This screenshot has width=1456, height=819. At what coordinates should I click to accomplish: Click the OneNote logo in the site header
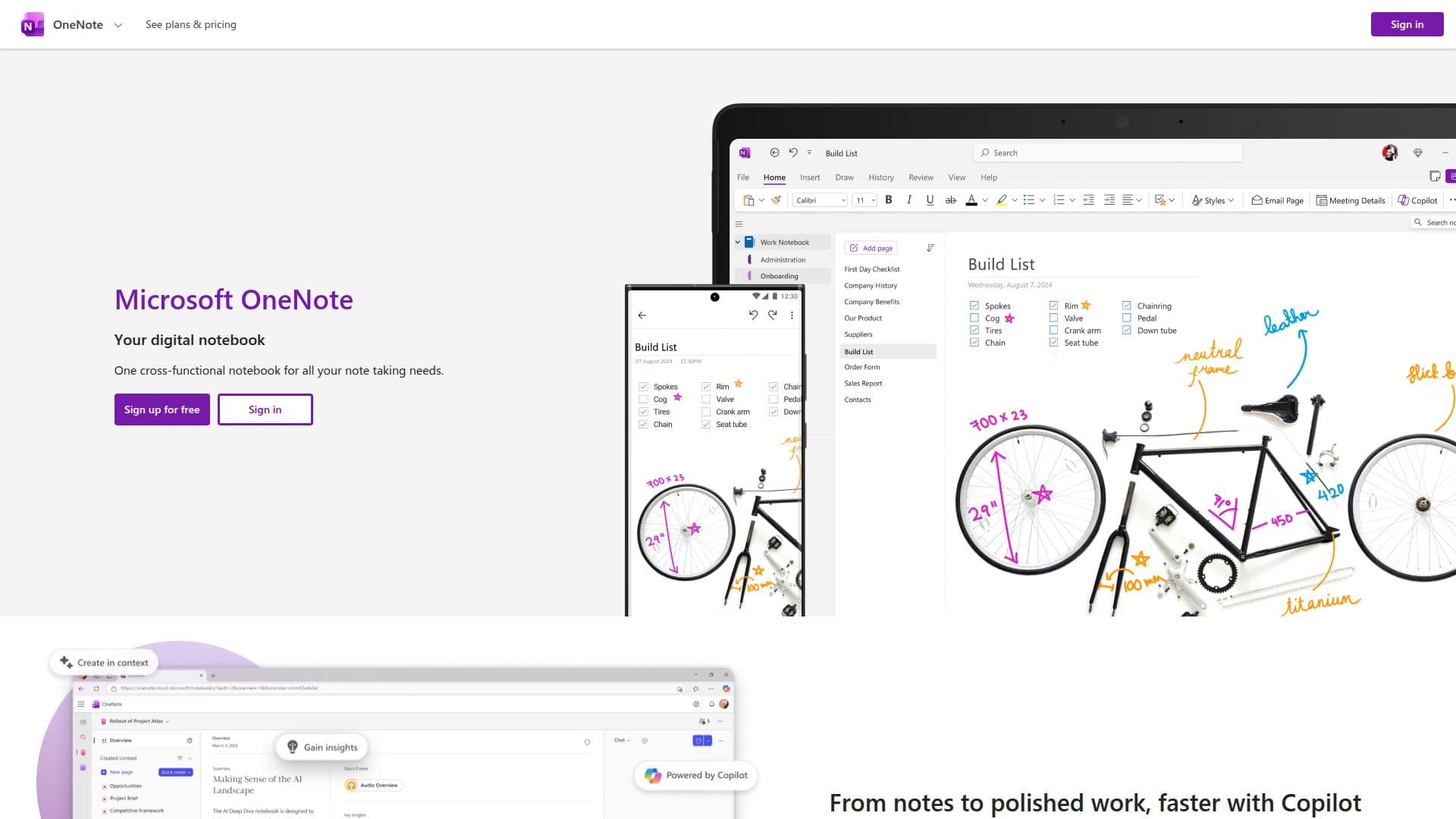coord(32,24)
